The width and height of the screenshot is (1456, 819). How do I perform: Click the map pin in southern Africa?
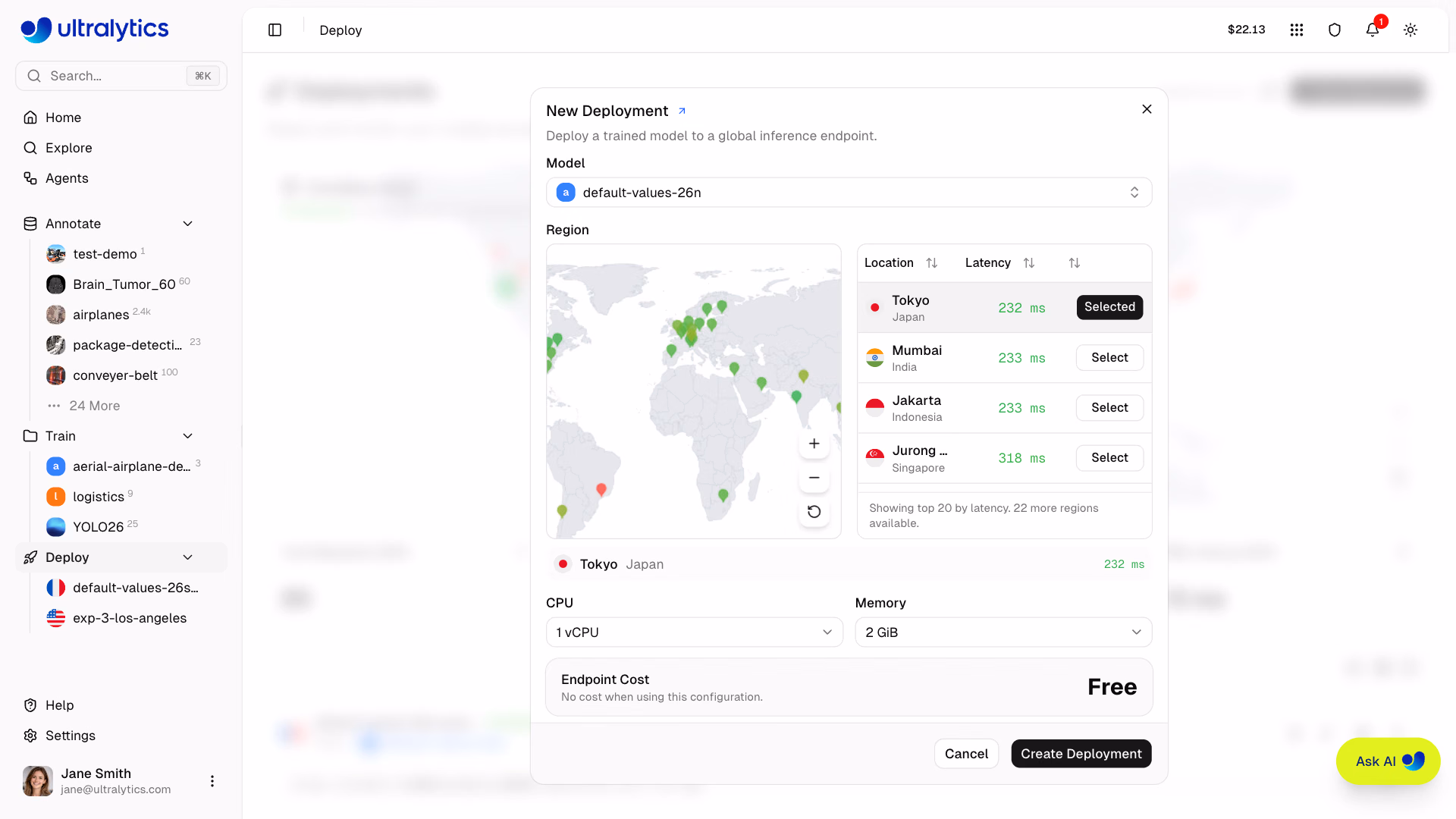[x=723, y=495]
